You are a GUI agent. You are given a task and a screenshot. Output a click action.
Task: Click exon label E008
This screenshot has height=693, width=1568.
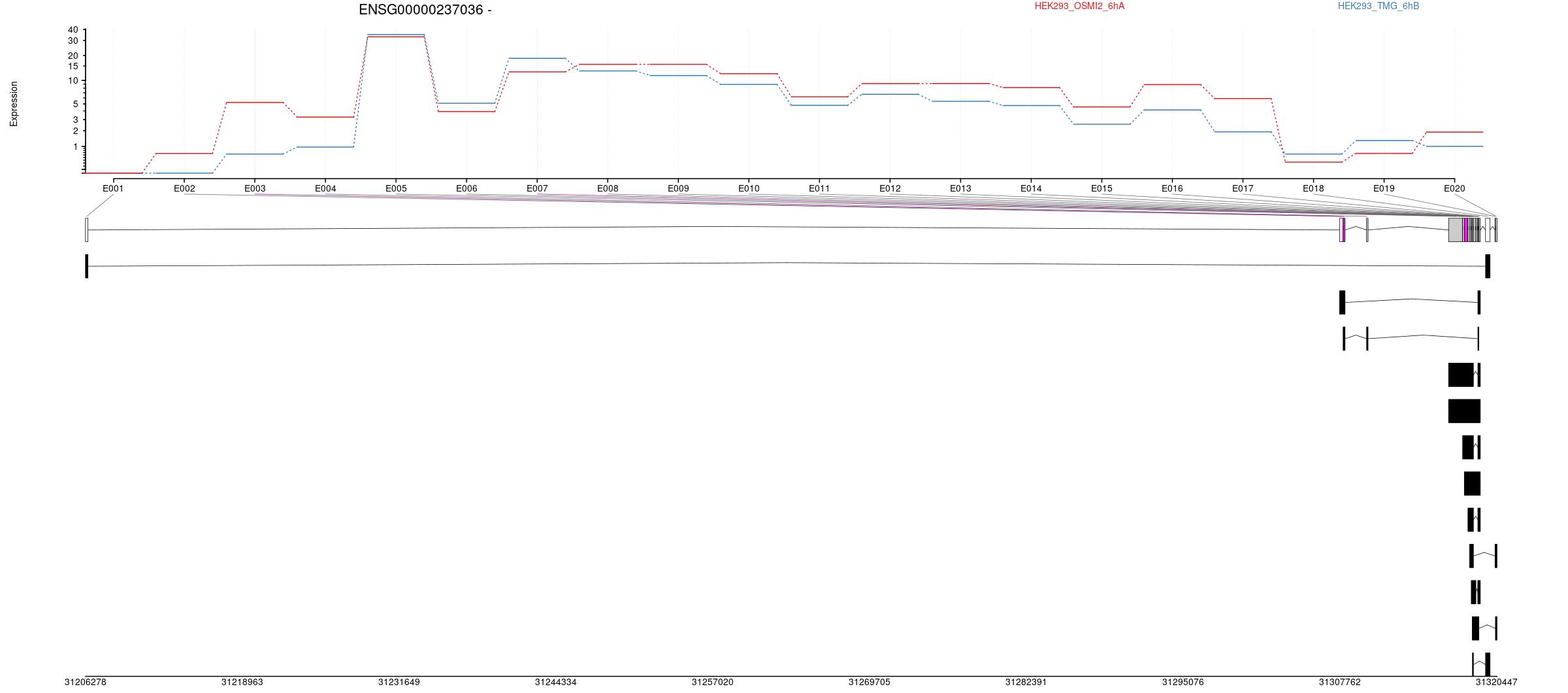[608, 188]
